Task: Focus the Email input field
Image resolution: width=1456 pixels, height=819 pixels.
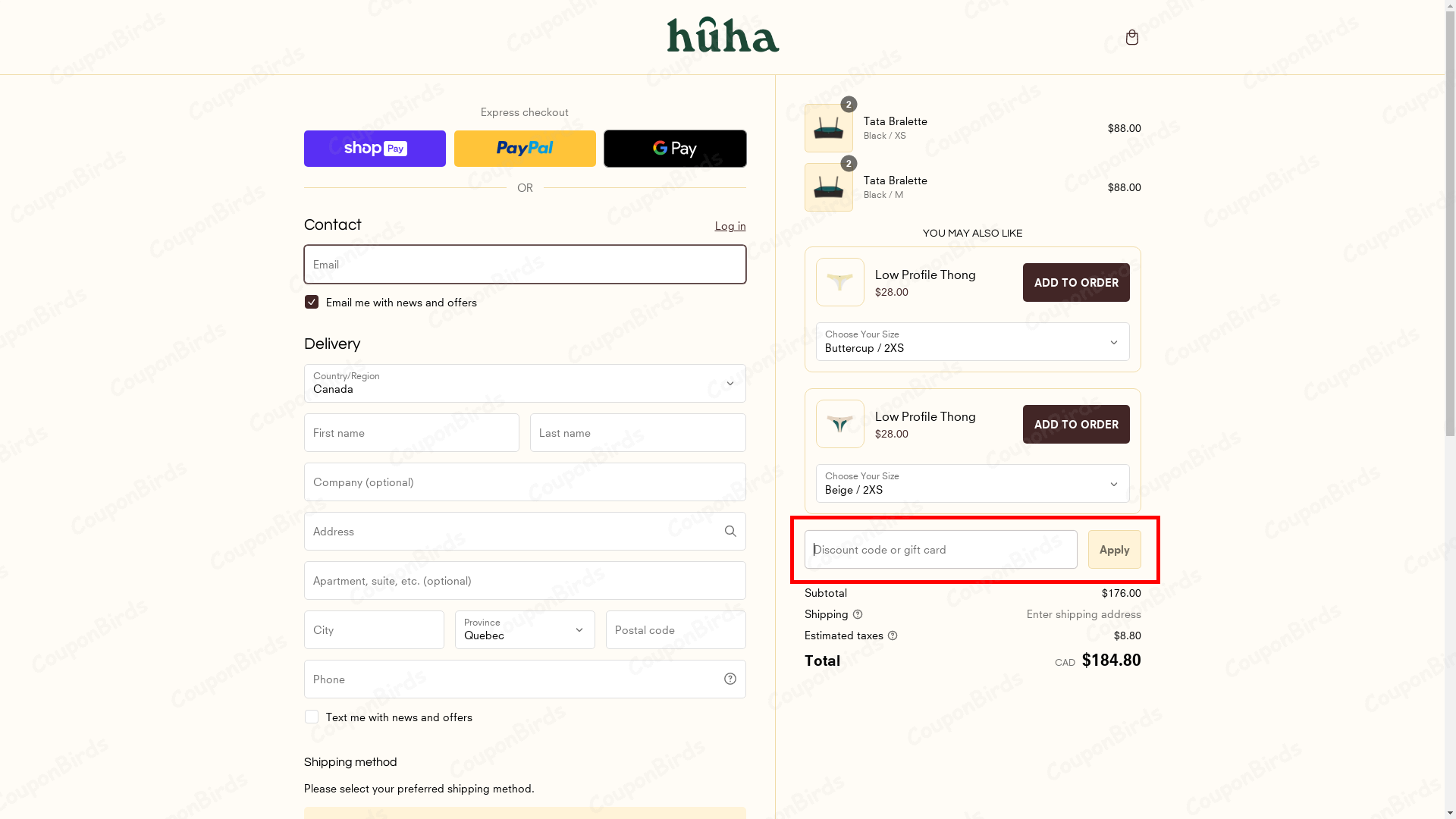Action: [525, 264]
